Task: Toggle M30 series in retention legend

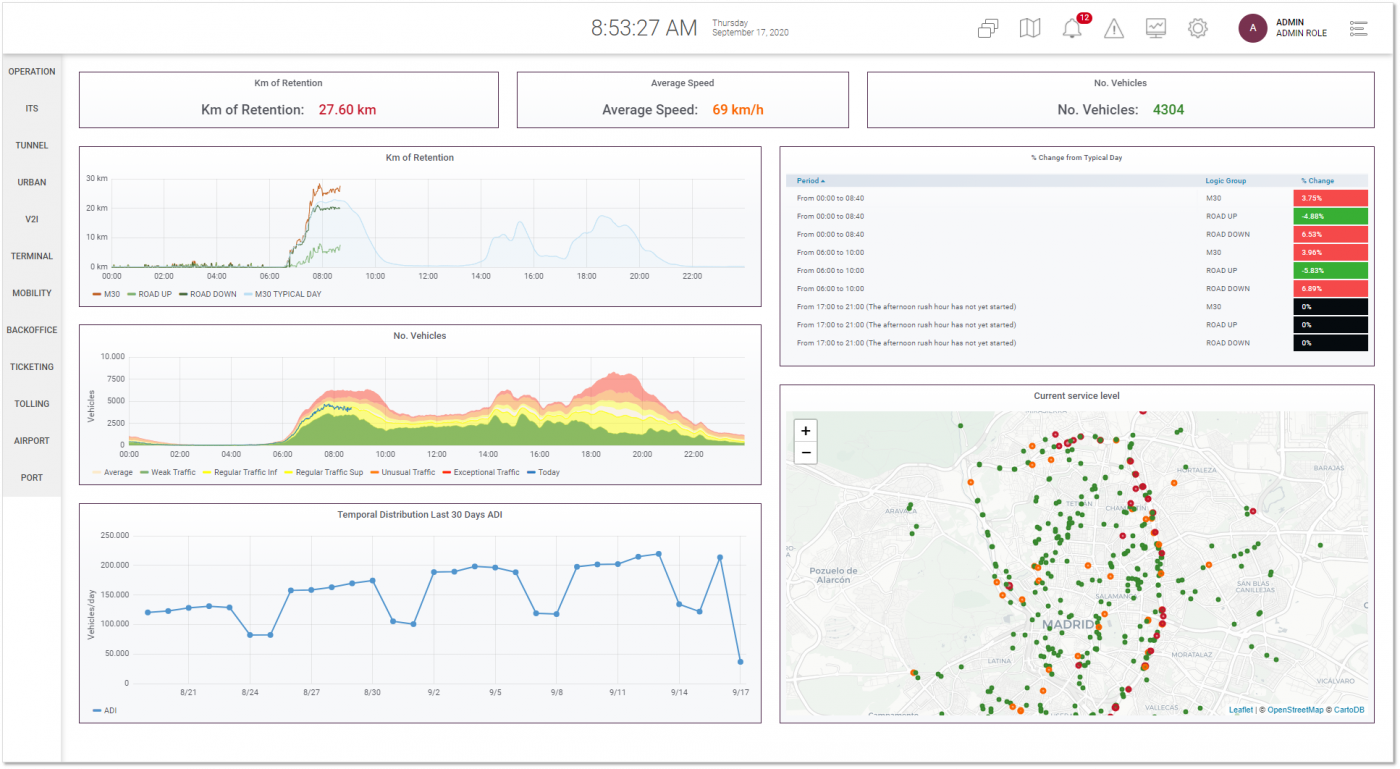Action: (x=106, y=294)
